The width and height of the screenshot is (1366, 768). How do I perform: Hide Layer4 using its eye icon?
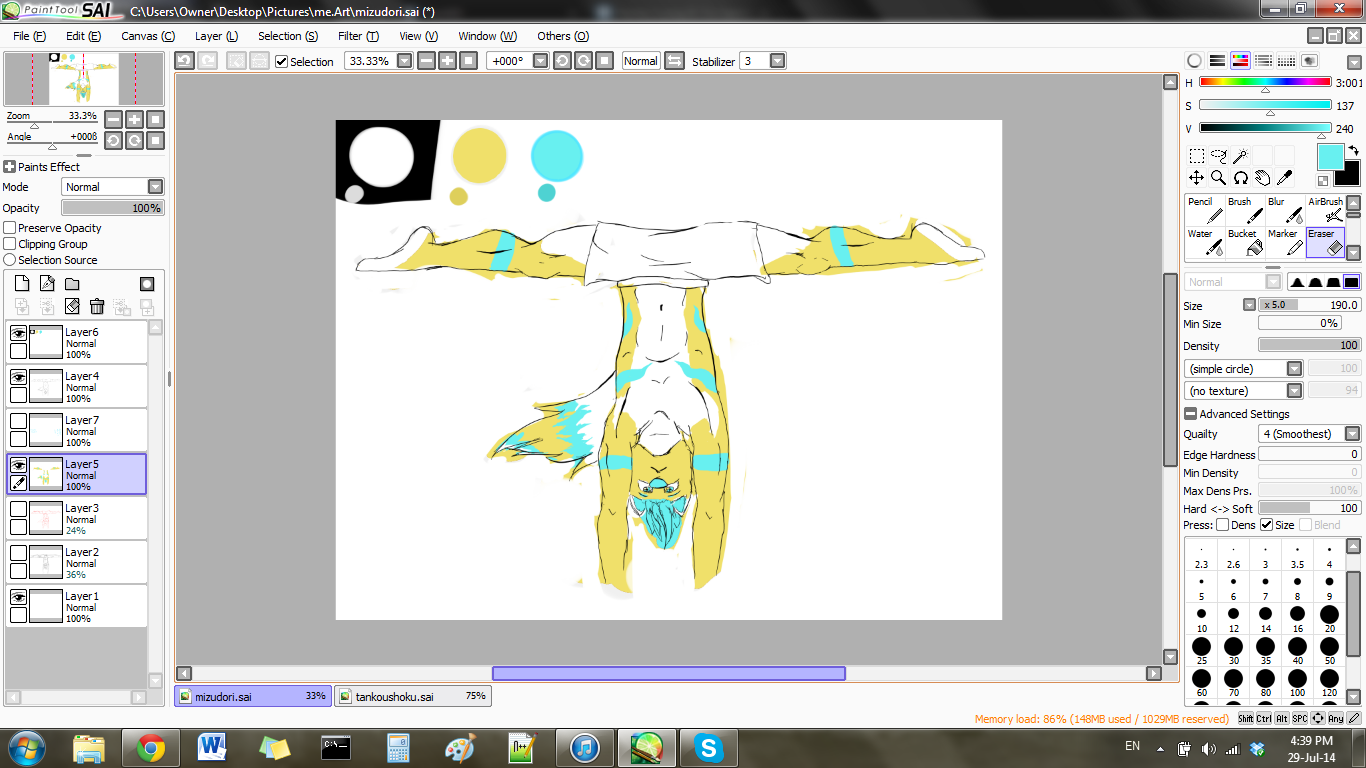18,377
